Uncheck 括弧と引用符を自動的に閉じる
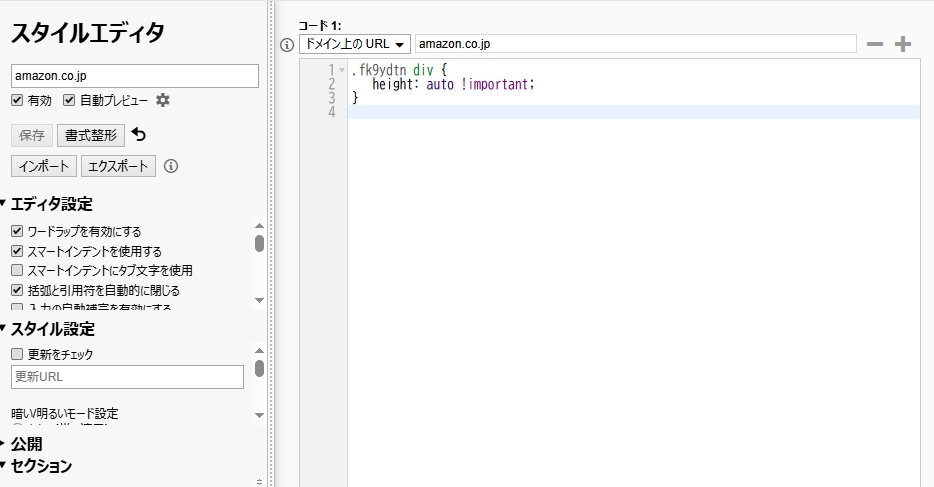Image resolution: width=934 pixels, height=487 pixels. (x=17, y=290)
